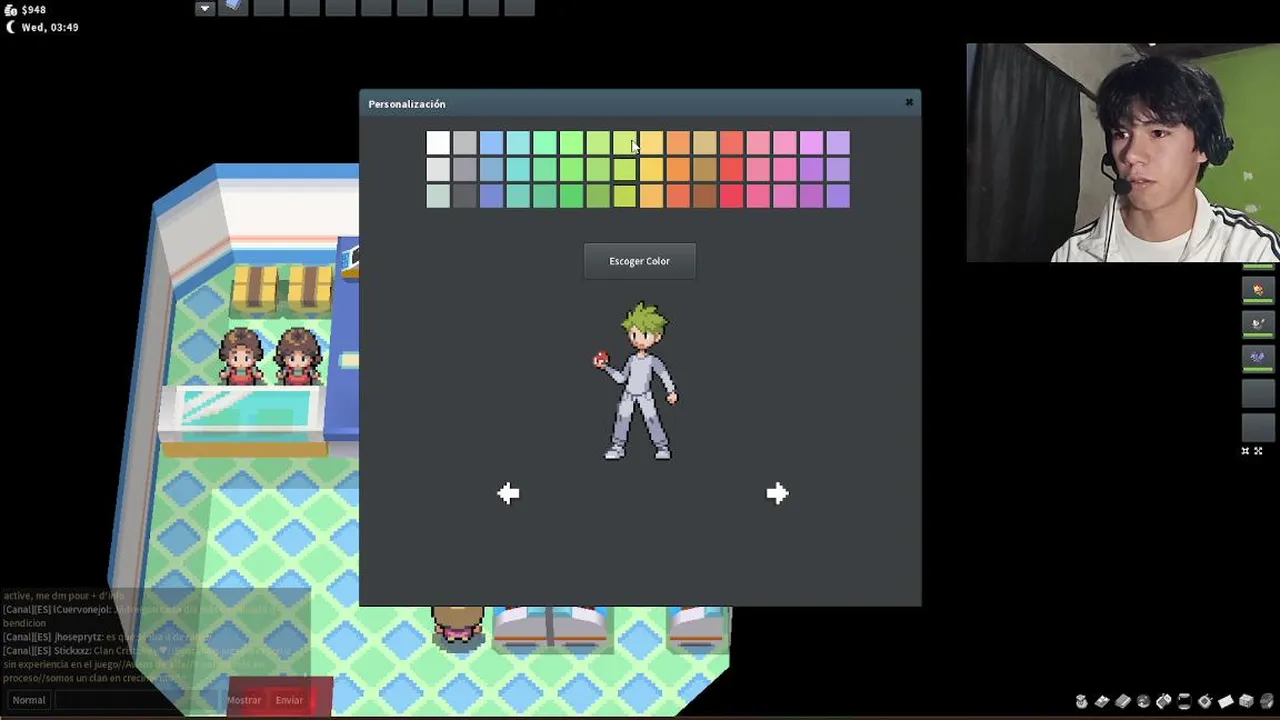Pick the indigo blue swatch in bottom row
Screen dimensions: 1280x720
click(491, 196)
